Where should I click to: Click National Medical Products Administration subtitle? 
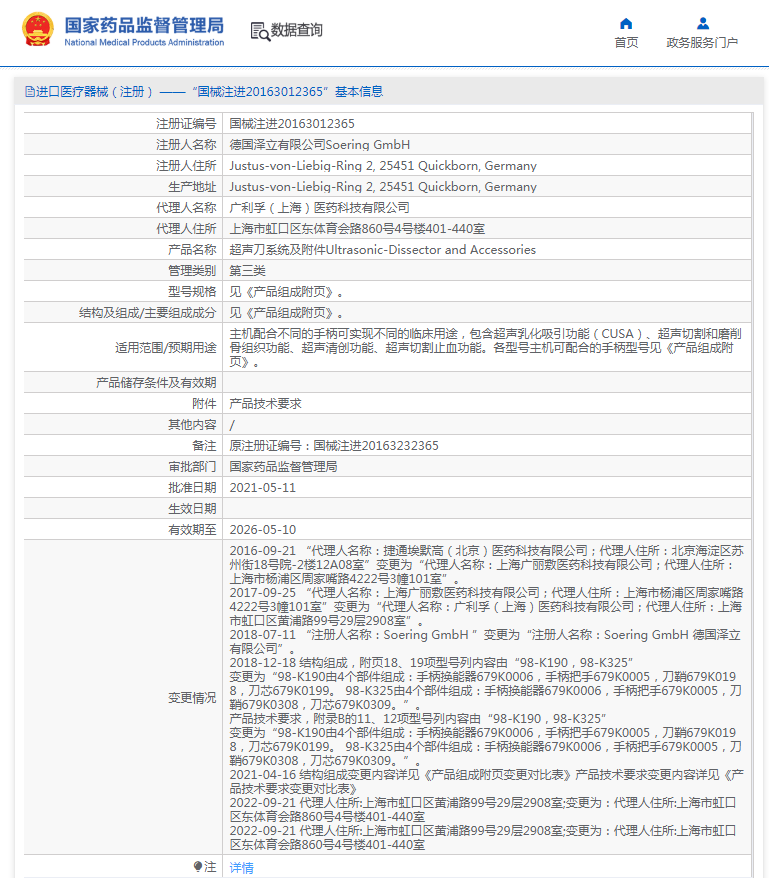[144, 43]
